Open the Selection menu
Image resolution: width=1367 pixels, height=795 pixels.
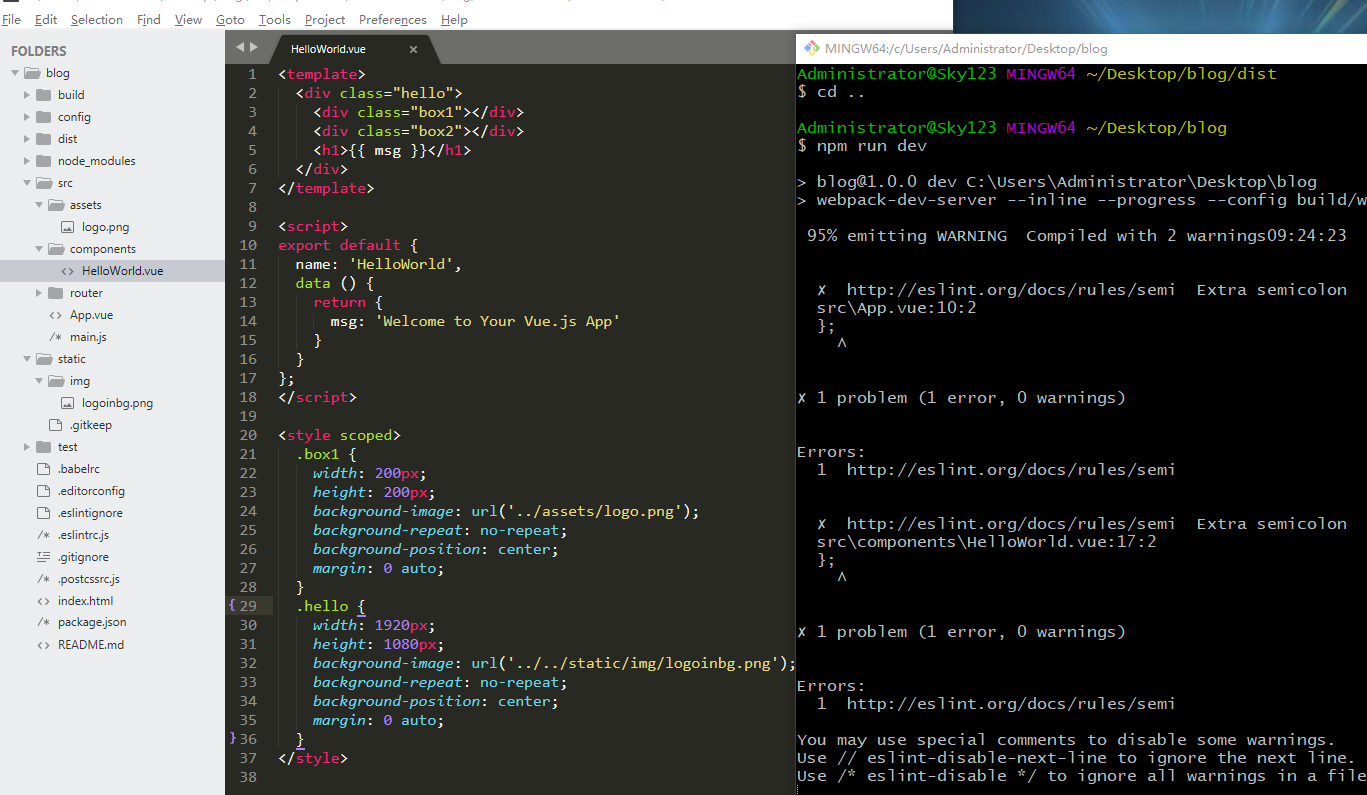97,19
